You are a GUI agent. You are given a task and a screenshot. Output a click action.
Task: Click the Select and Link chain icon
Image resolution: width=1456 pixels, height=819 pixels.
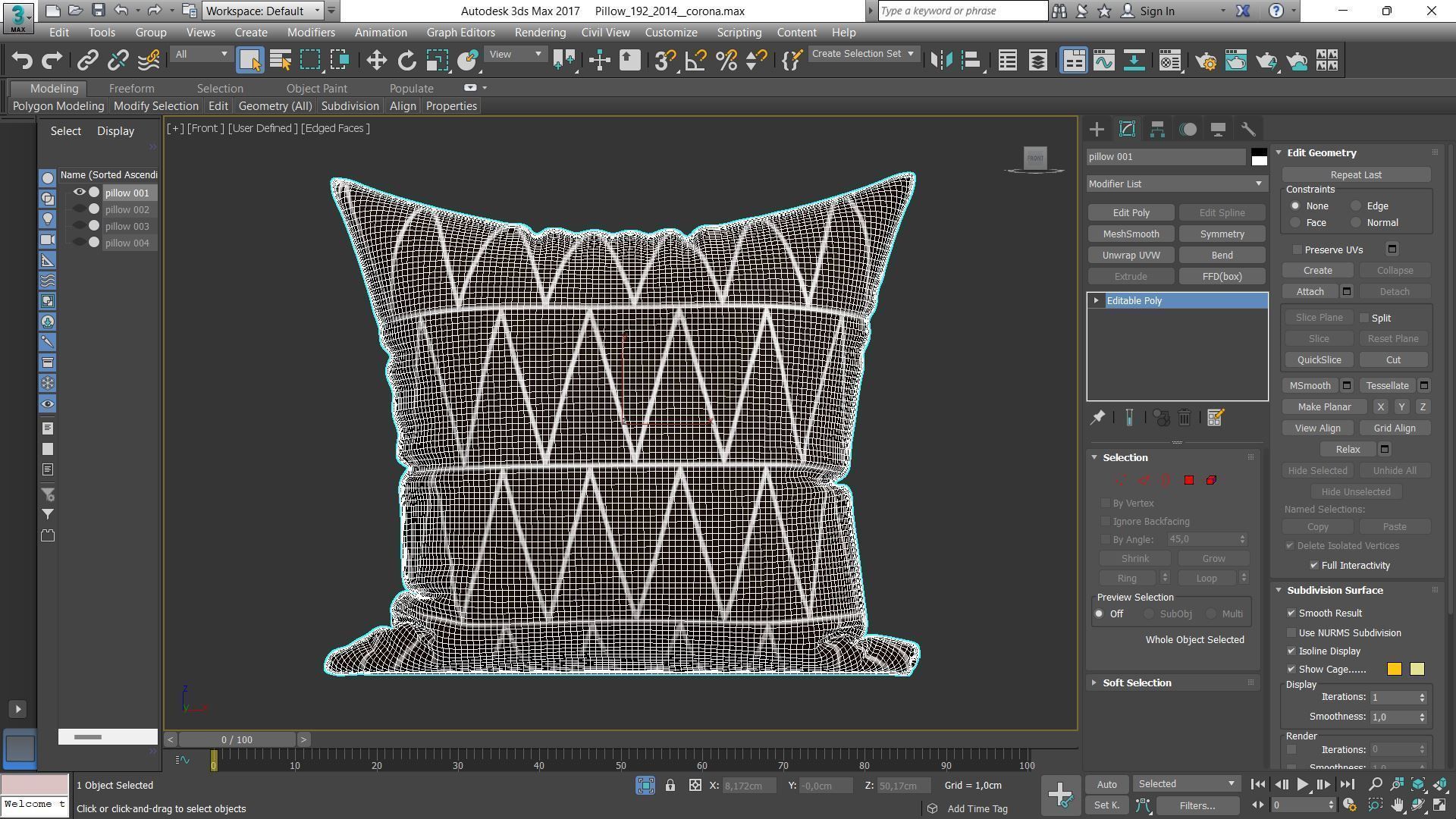click(87, 61)
